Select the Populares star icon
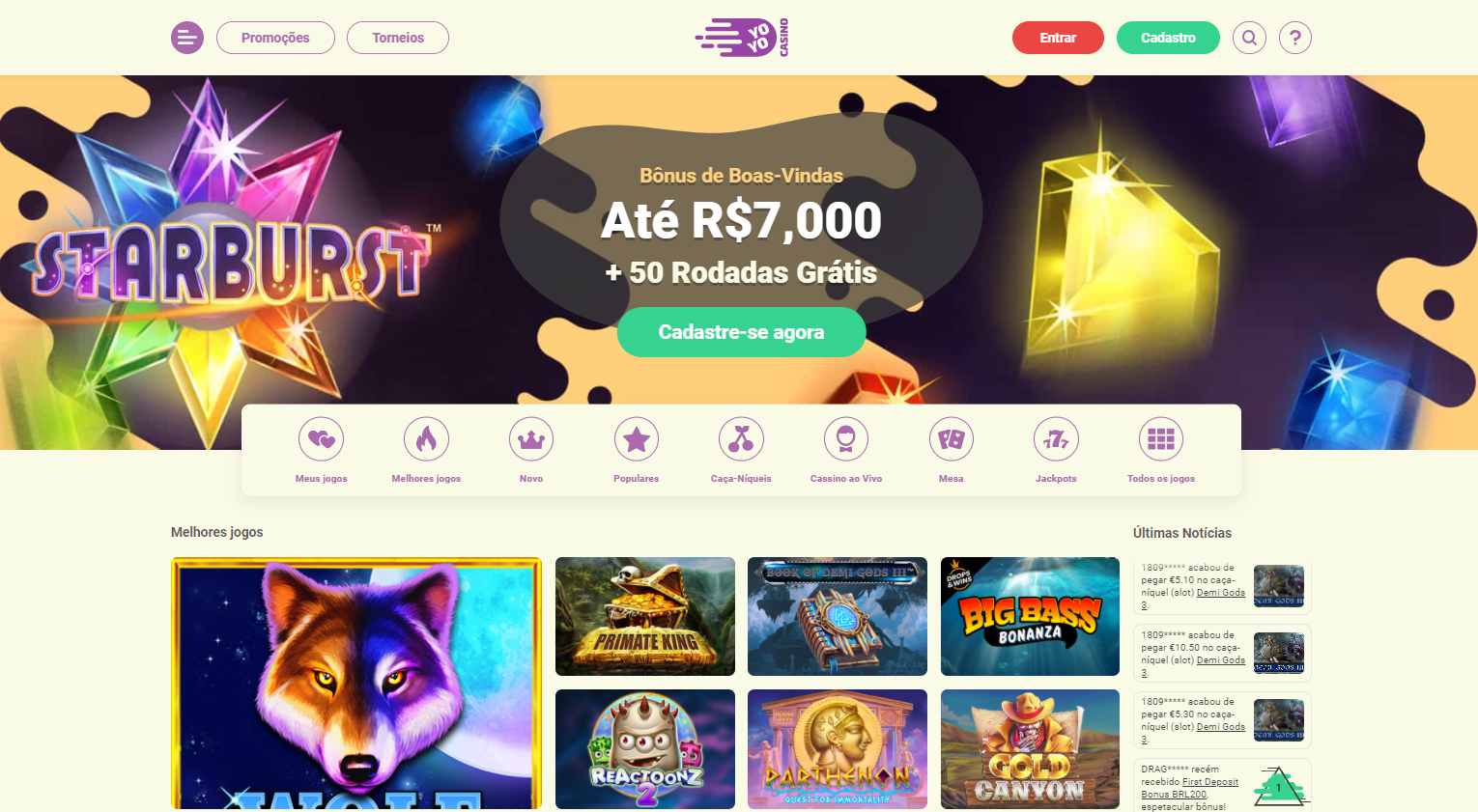The height and width of the screenshot is (812, 1478). [x=637, y=439]
